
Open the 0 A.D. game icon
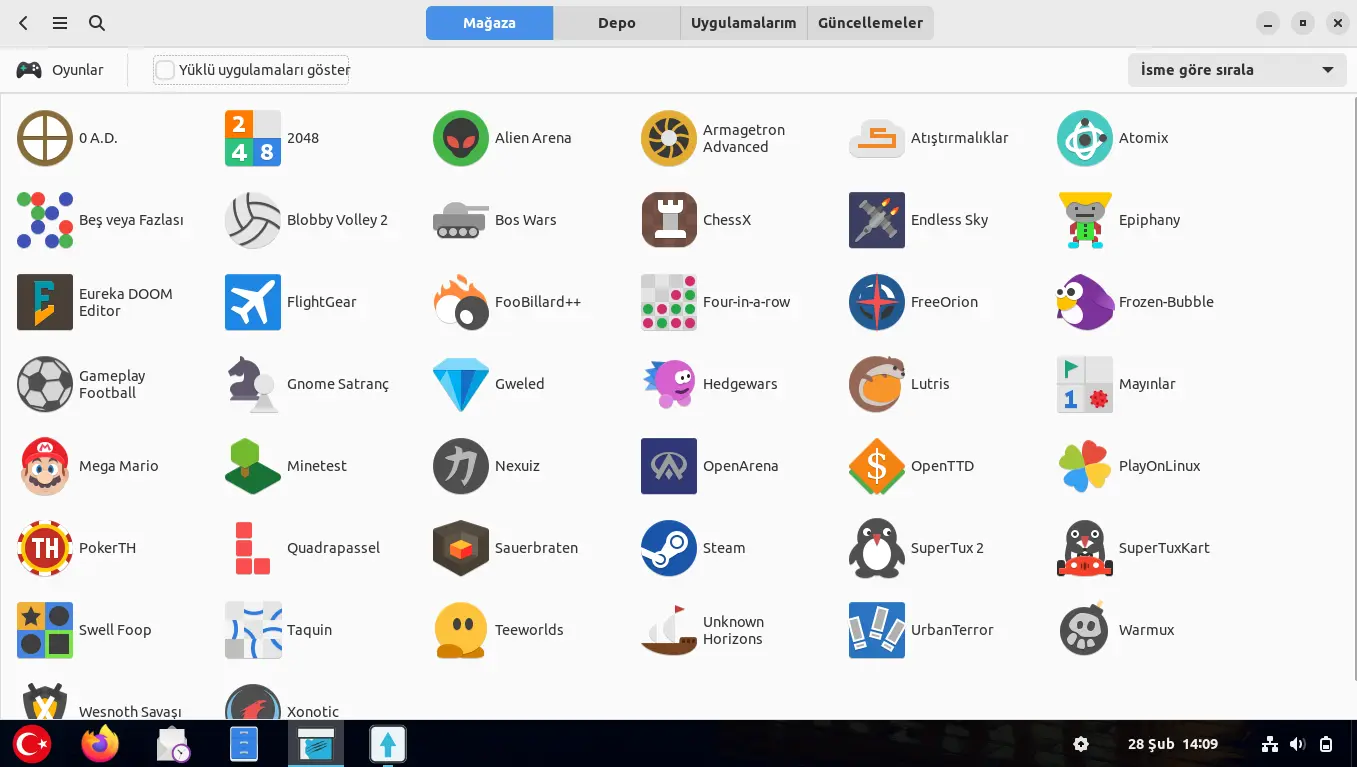(x=45, y=138)
